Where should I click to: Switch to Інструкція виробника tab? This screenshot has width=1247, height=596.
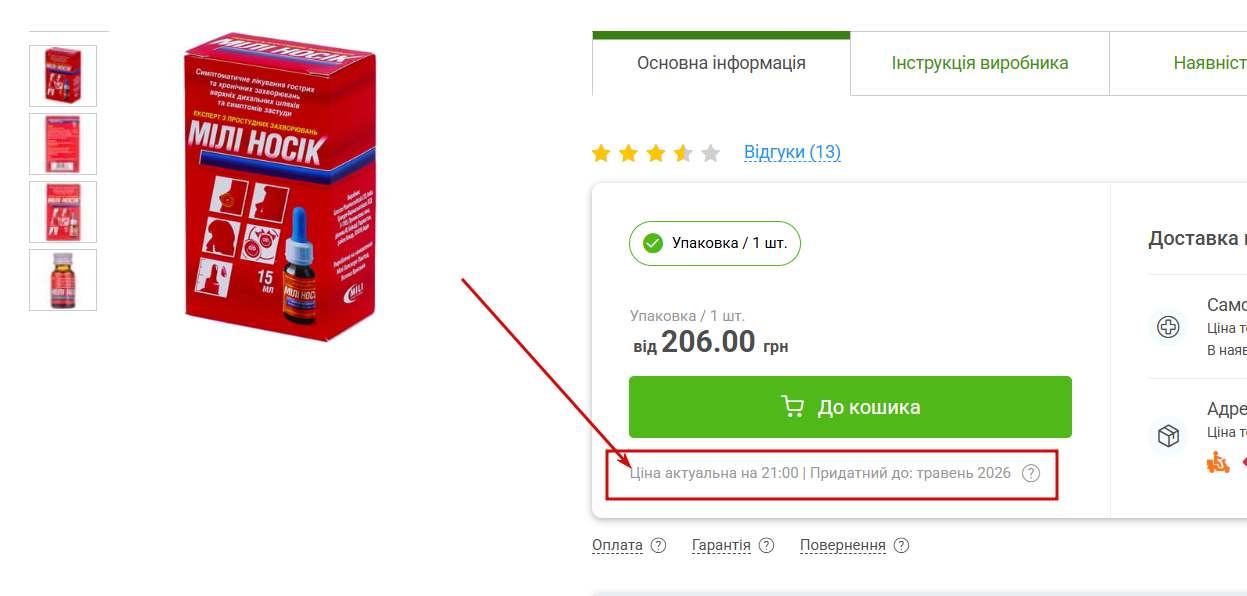pyautogui.click(x=980, y=63)
